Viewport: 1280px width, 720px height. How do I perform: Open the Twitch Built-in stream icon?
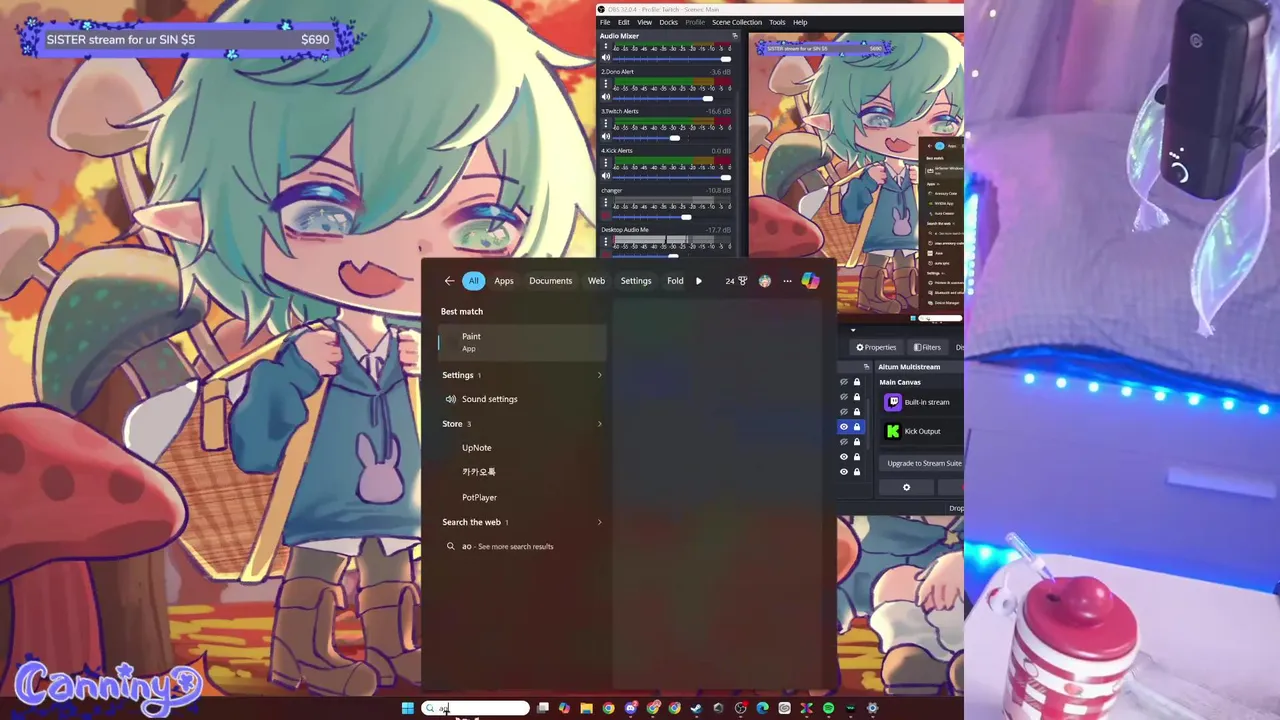(893, 402)
